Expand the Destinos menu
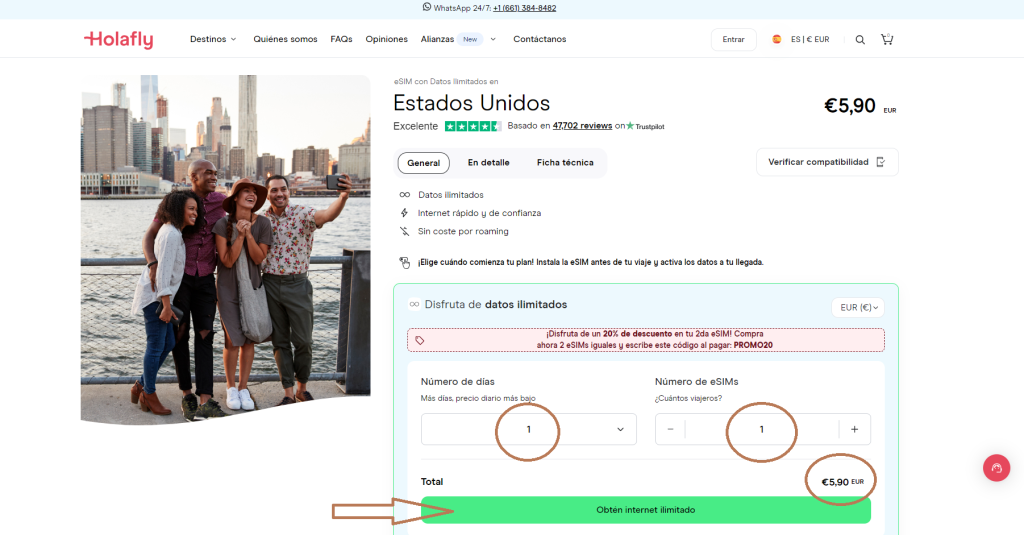 pyautogui.click(x=213, y=39)
